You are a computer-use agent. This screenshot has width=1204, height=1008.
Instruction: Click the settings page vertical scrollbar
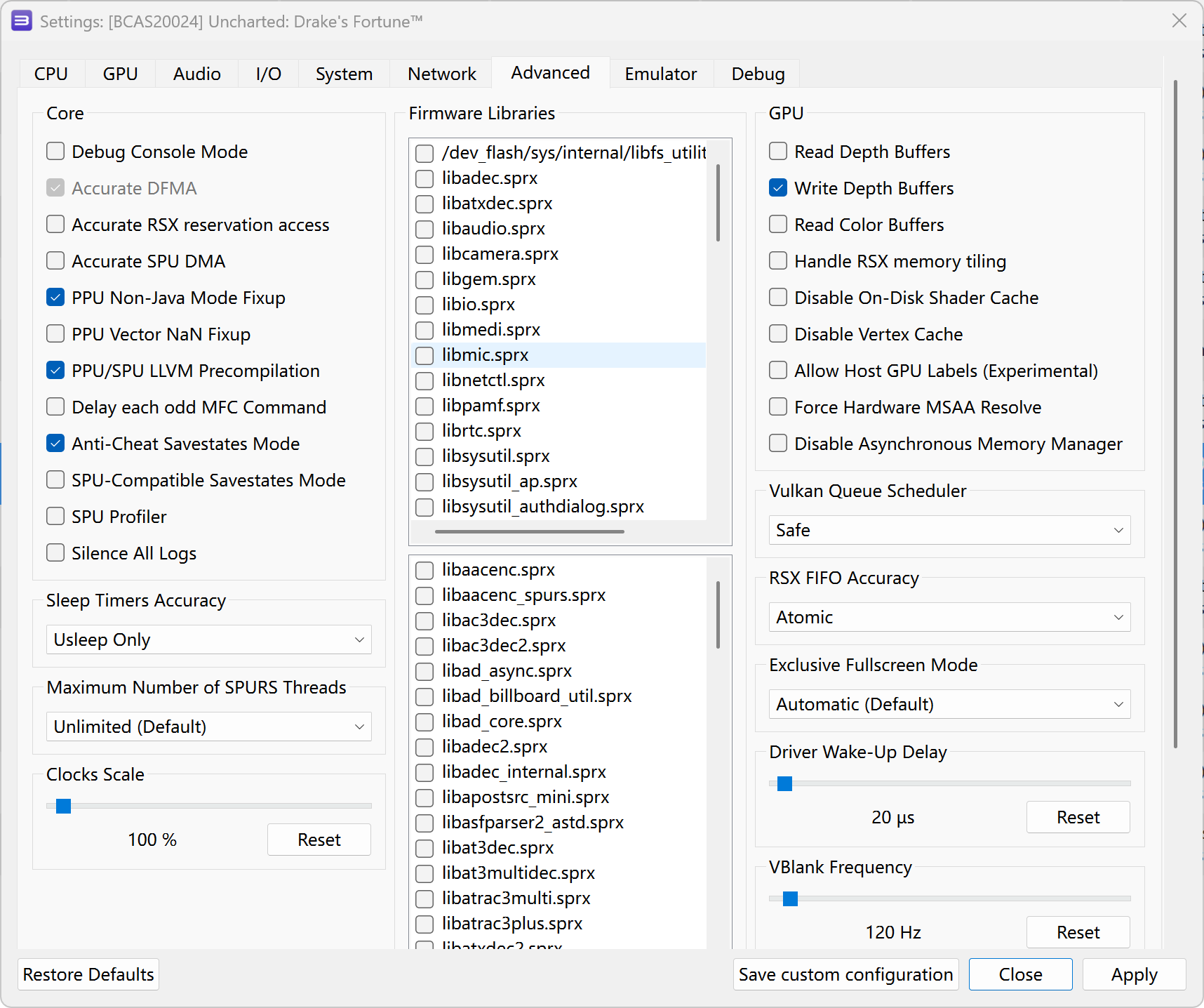pos(1175,414)
